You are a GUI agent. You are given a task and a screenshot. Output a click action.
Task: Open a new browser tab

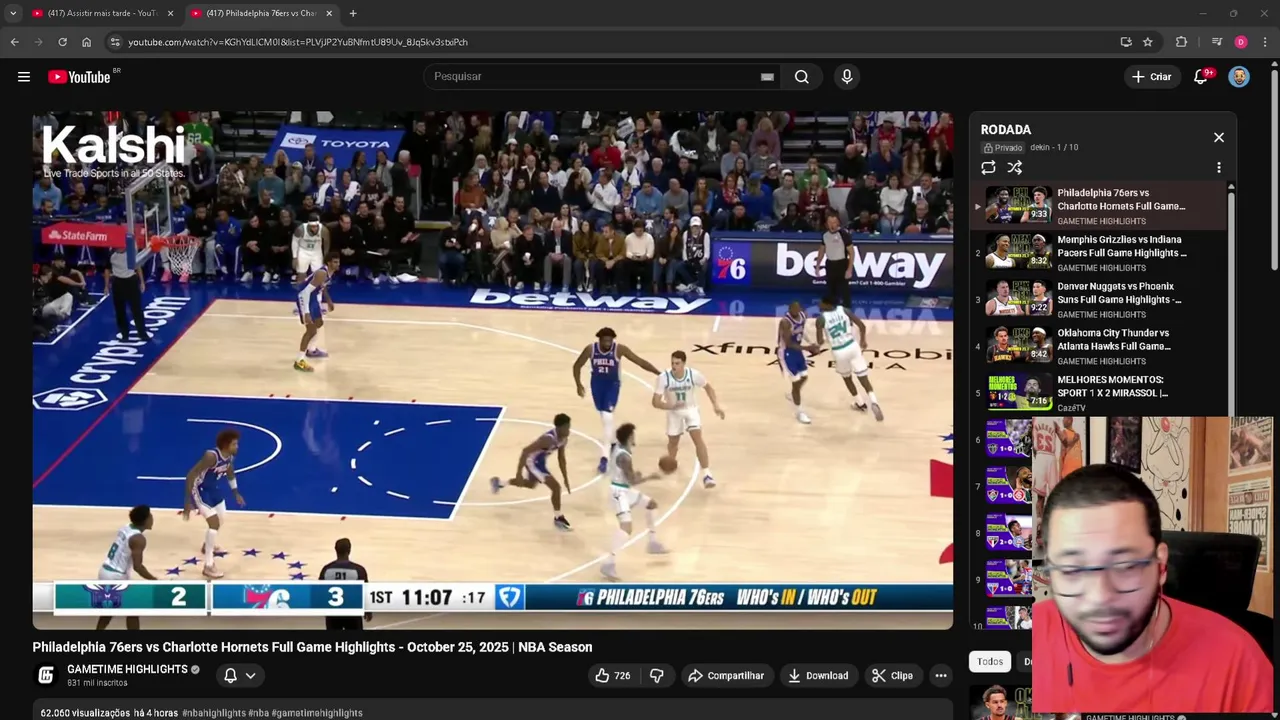click(353, 13)
